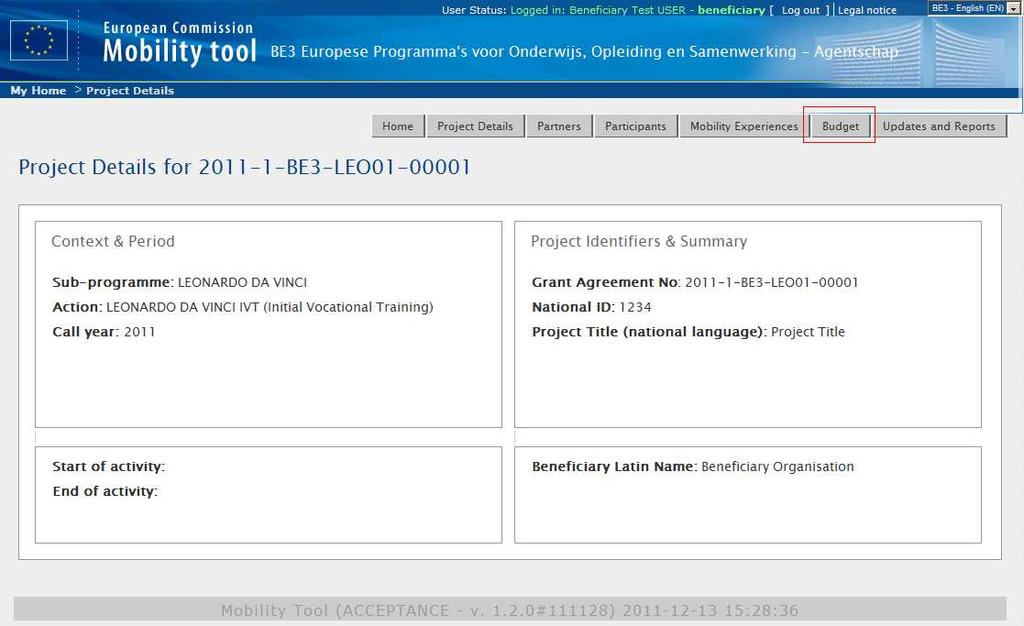Click the Project Title value
The image size is (1024, 626).
coord(808,332)
